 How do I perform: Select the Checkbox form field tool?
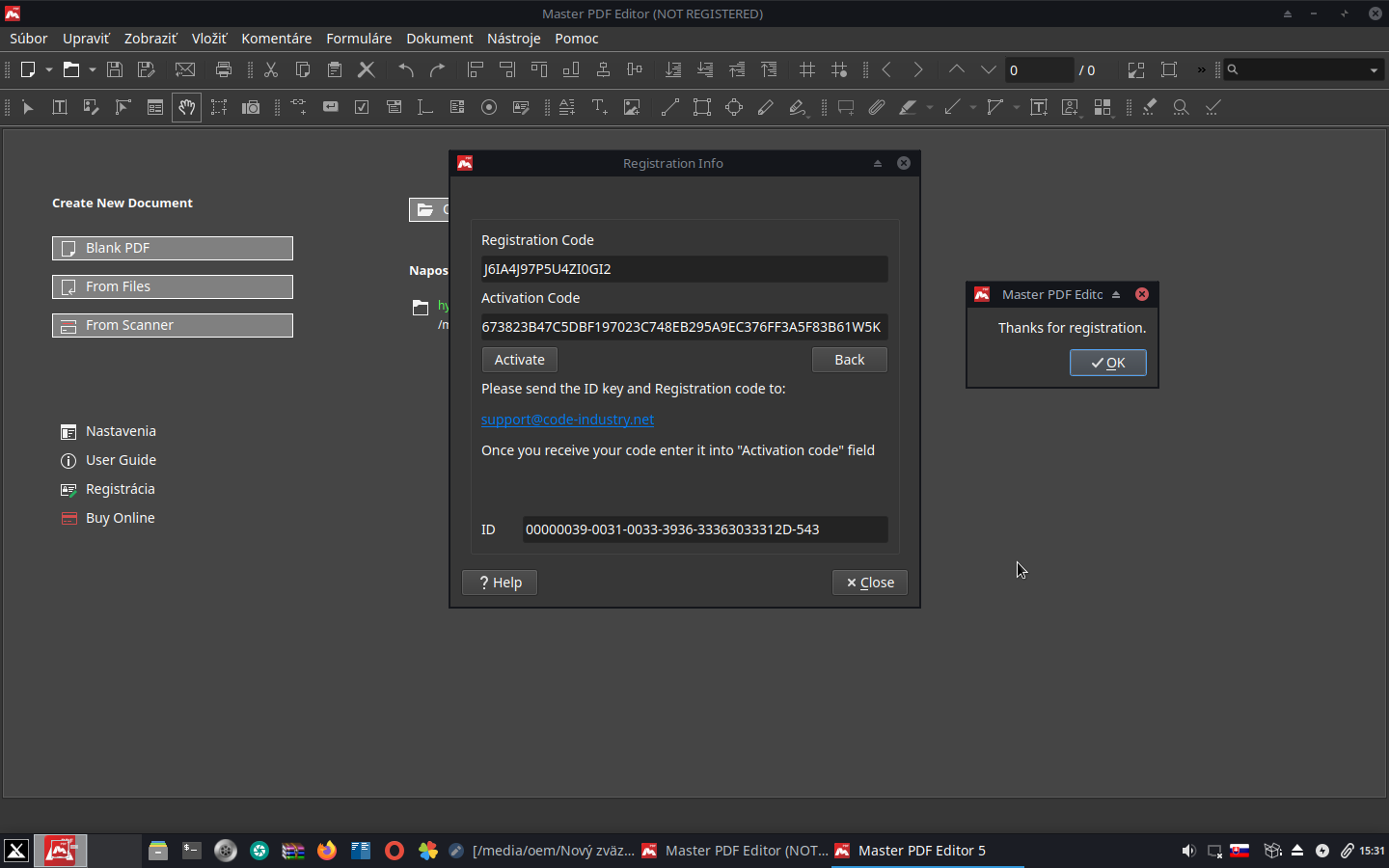tap(362, 107)
